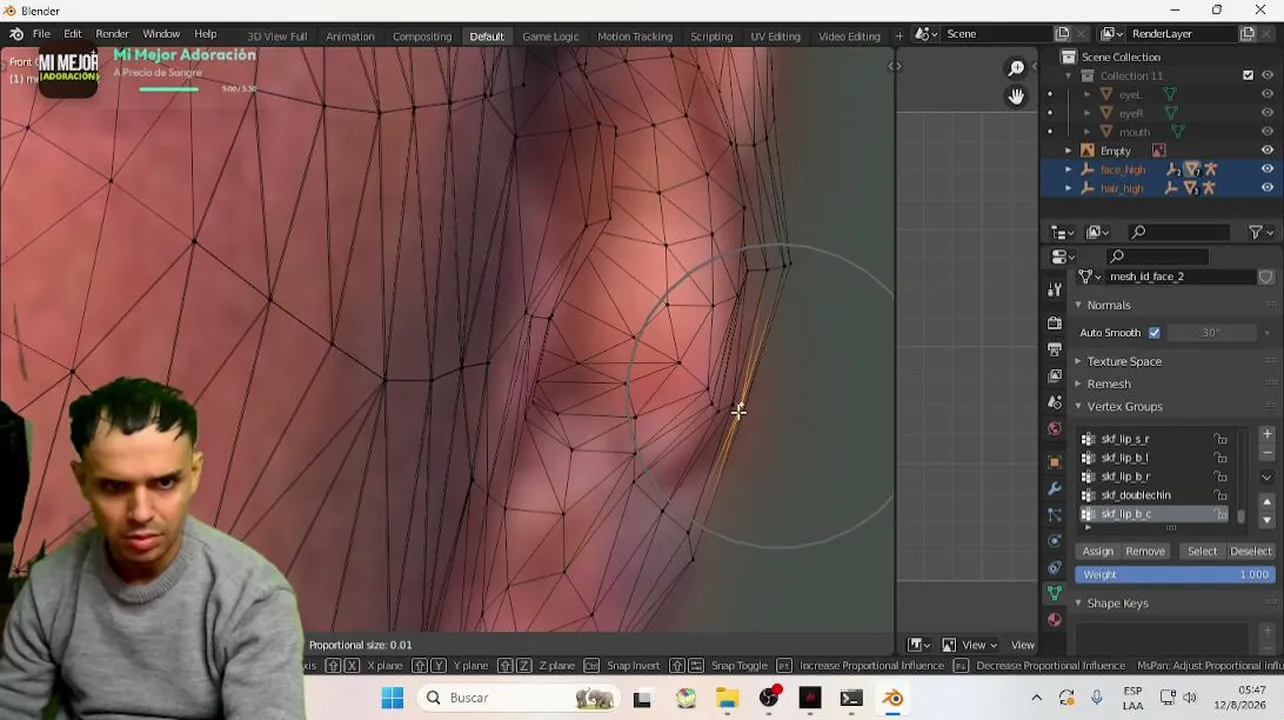
Task: Click Remove vertex group button
Action: click(x=1145, y=551)
